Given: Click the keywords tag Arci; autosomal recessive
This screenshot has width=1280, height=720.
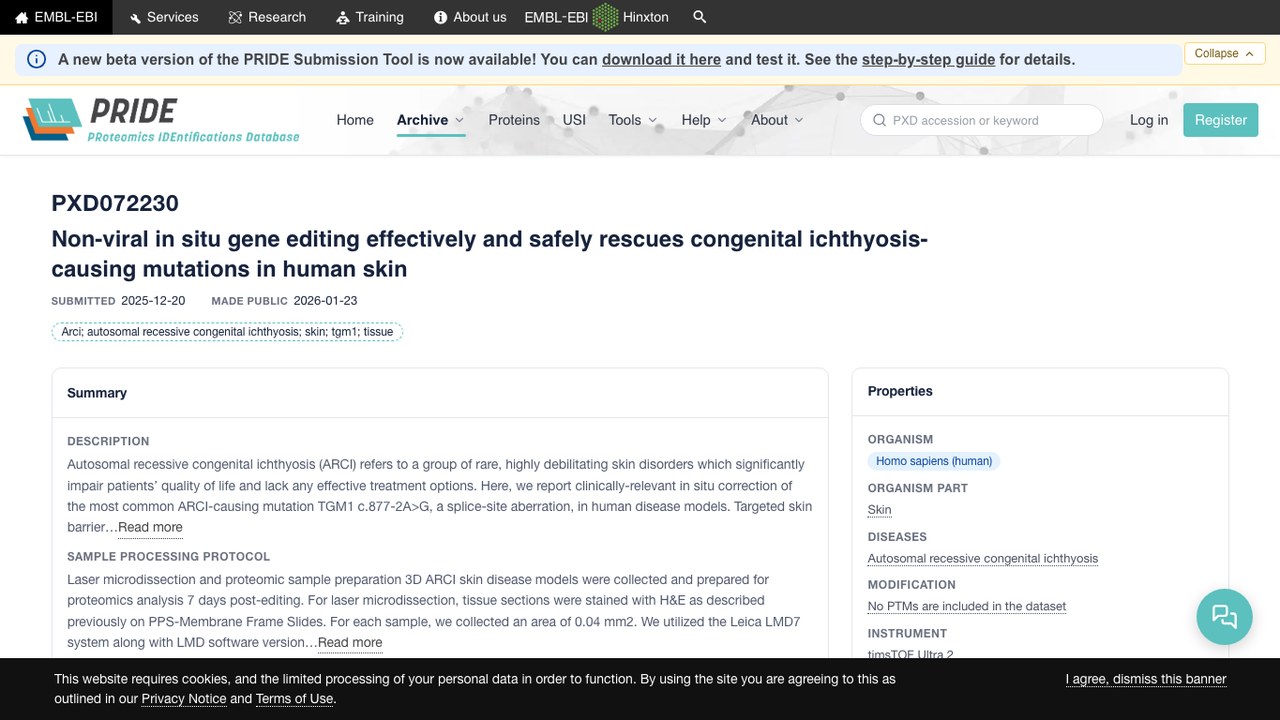Looking at the screenshot, I should click(x=227, y=332).
